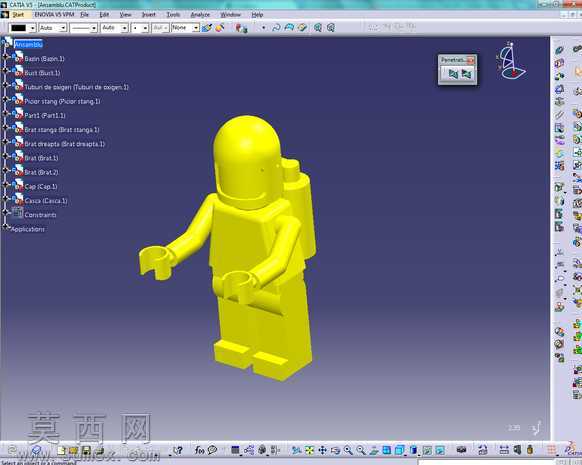Open the Analyze menu

coord(200,14)
